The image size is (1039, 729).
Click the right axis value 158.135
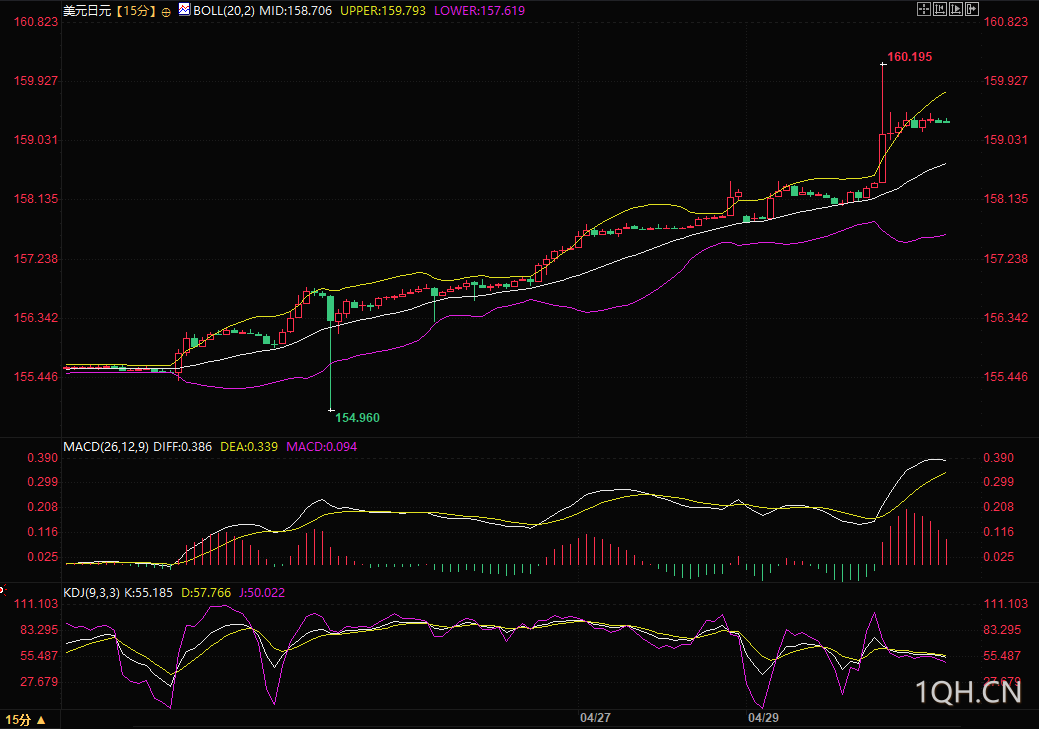(1006, 199)
